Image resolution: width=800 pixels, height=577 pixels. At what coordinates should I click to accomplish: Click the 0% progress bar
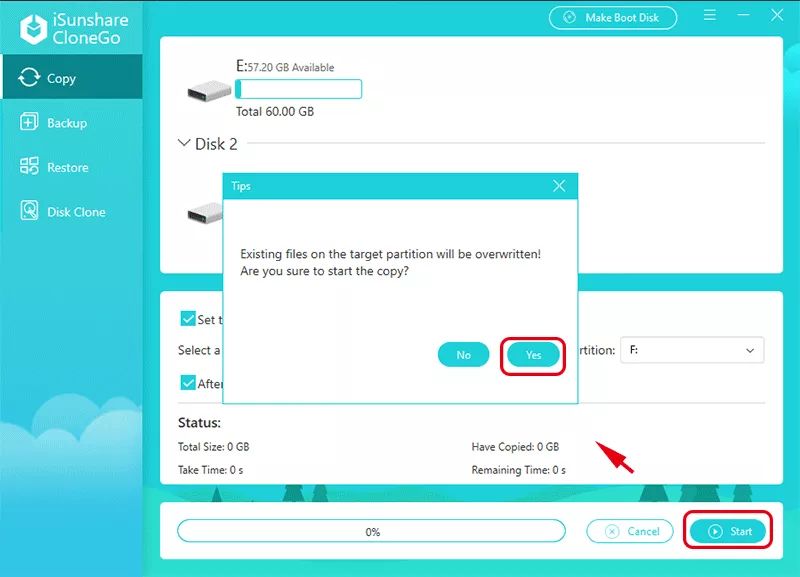point(372,531)
